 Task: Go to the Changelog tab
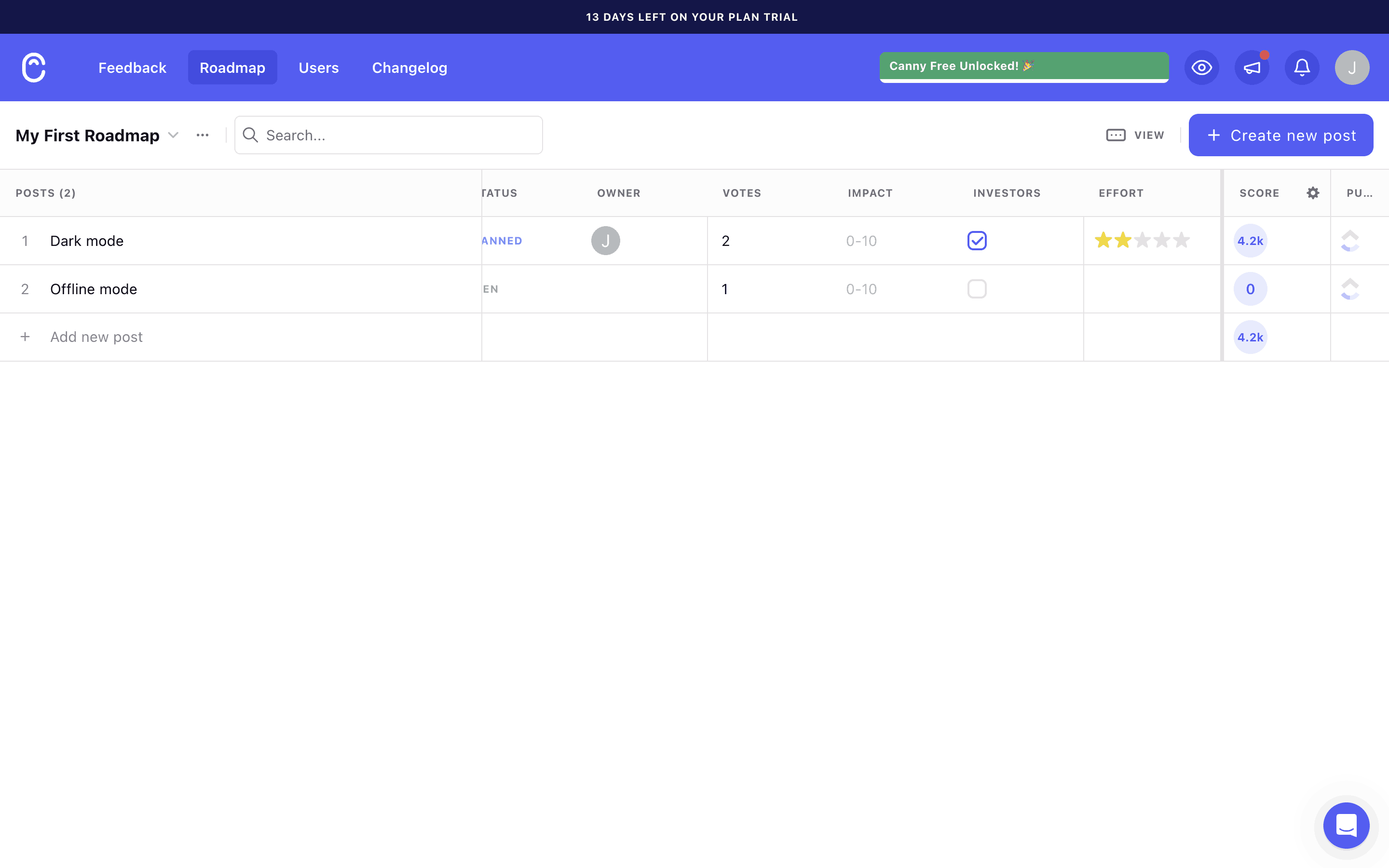coord(409,68)
